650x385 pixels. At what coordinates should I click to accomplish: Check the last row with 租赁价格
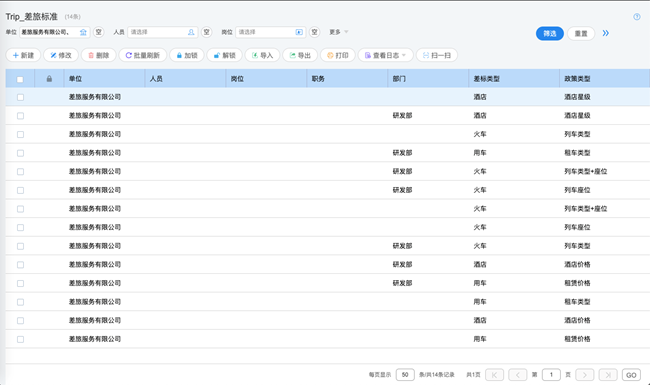coord(20,339)
